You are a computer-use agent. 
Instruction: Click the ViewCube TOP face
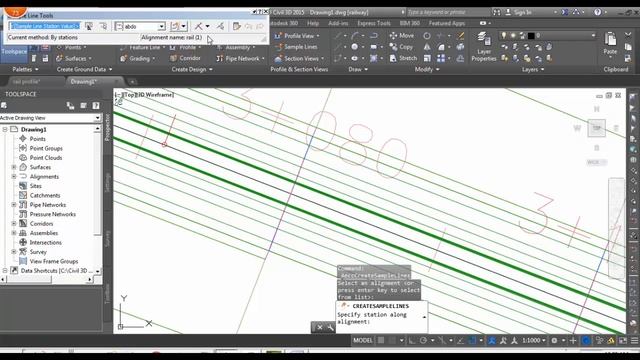(596, 128)
